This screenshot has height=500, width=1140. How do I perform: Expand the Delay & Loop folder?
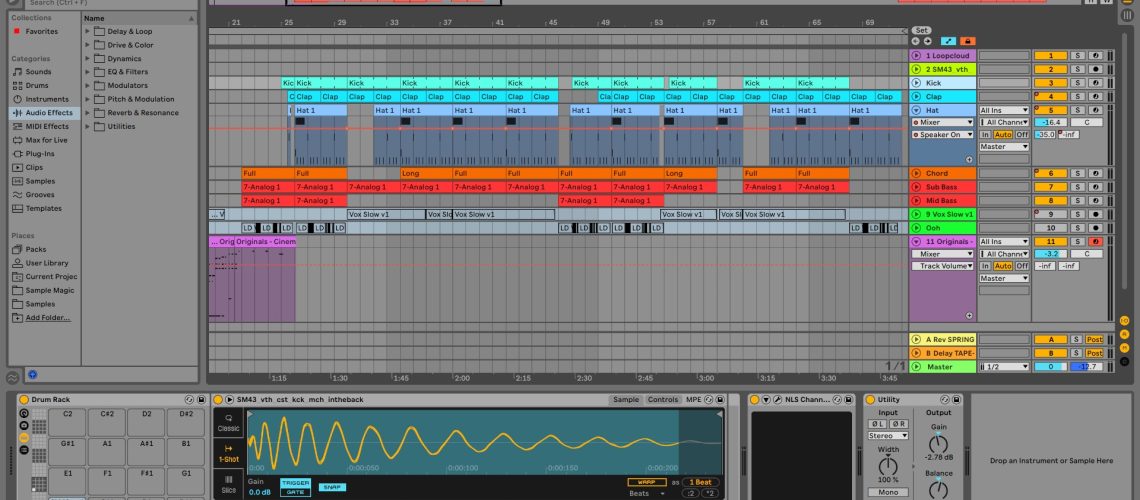pyautogui.click(x=87, y=31)
